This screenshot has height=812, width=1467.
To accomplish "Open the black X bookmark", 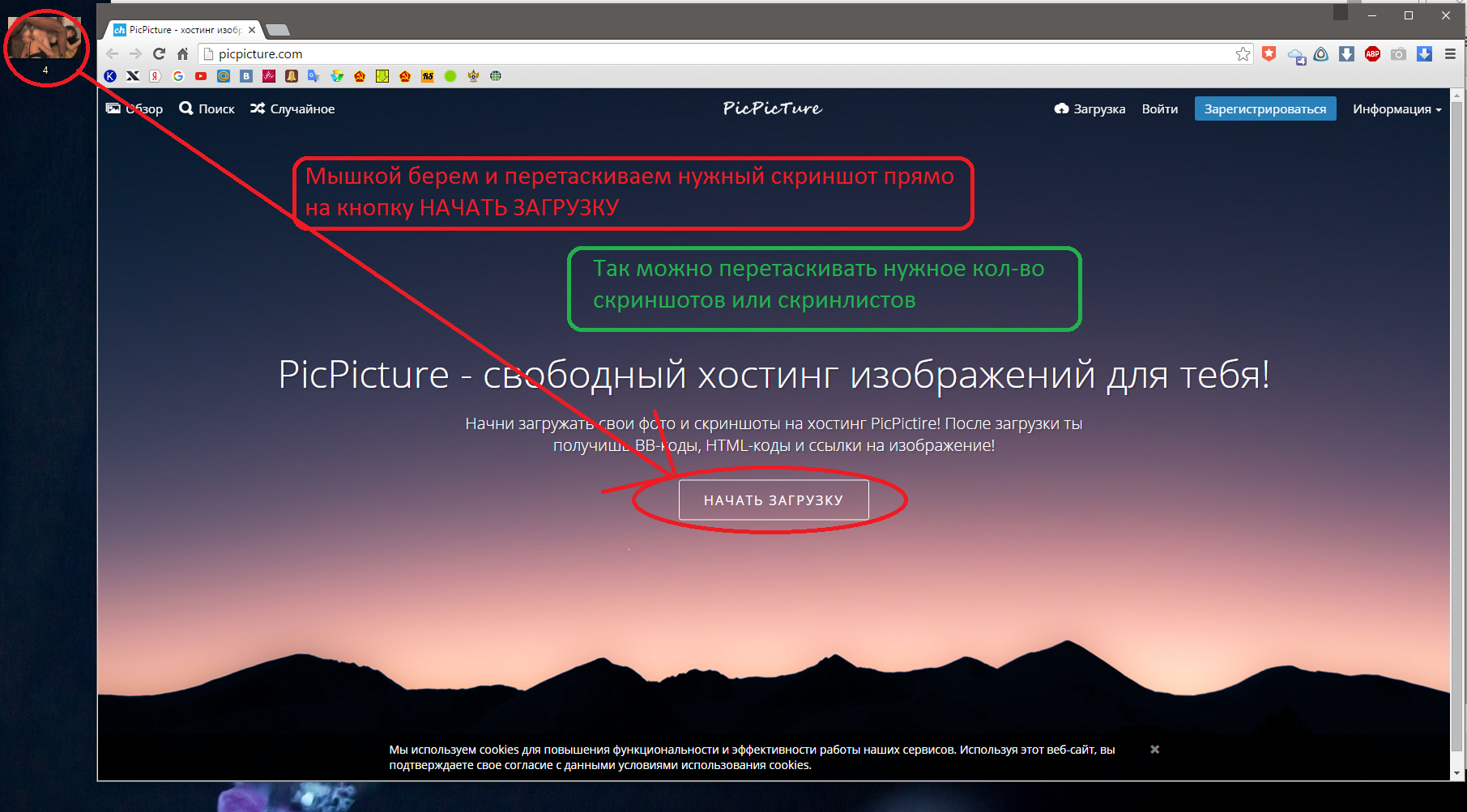I will pyautogui.click(x=133, y=76).
